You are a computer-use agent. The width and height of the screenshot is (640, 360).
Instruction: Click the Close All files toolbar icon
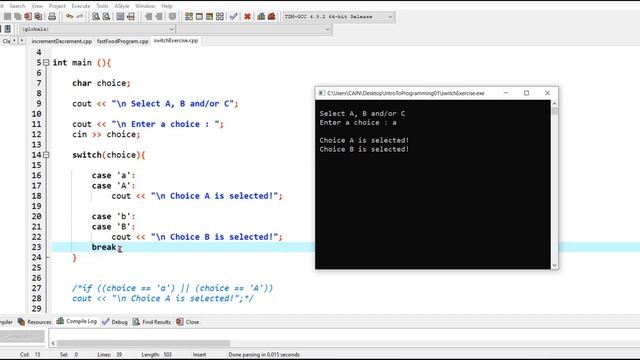tap(38, 17)
